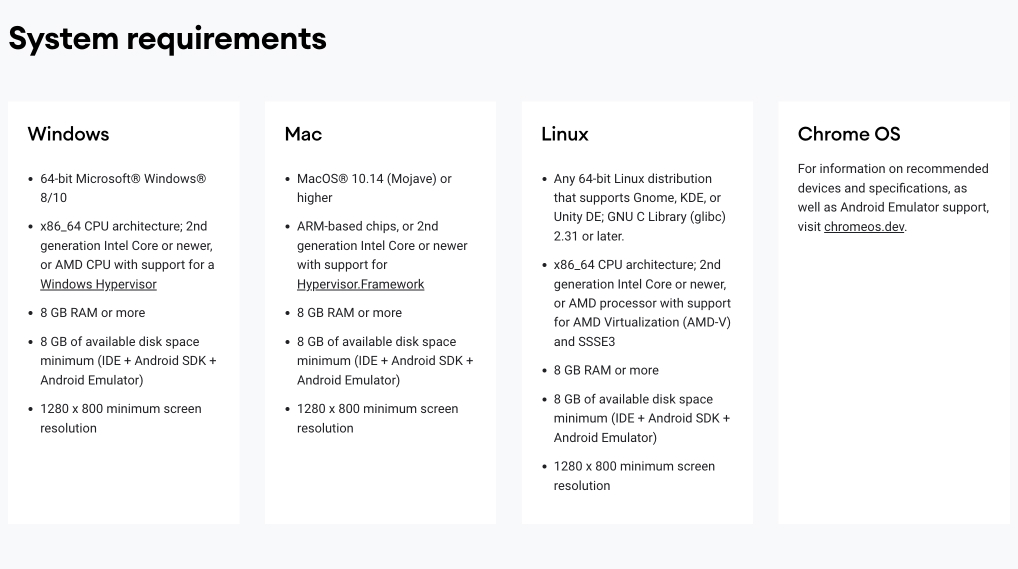Click the Any 64-bit Linux distribution bullet

click(639, 207)
